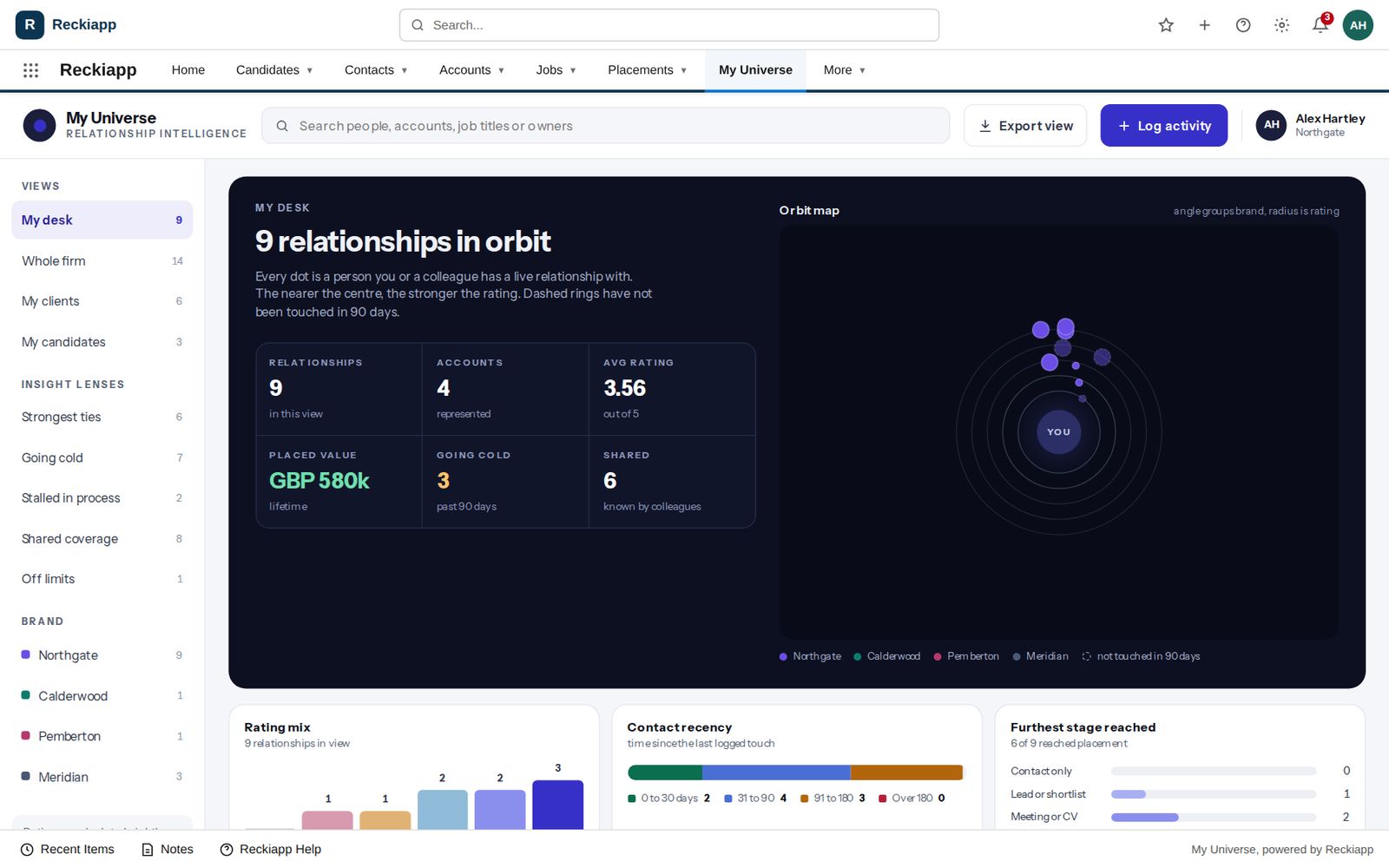Open notifications bell icon
Viewport: 1389px width, 868px height.
[1320, 25]
